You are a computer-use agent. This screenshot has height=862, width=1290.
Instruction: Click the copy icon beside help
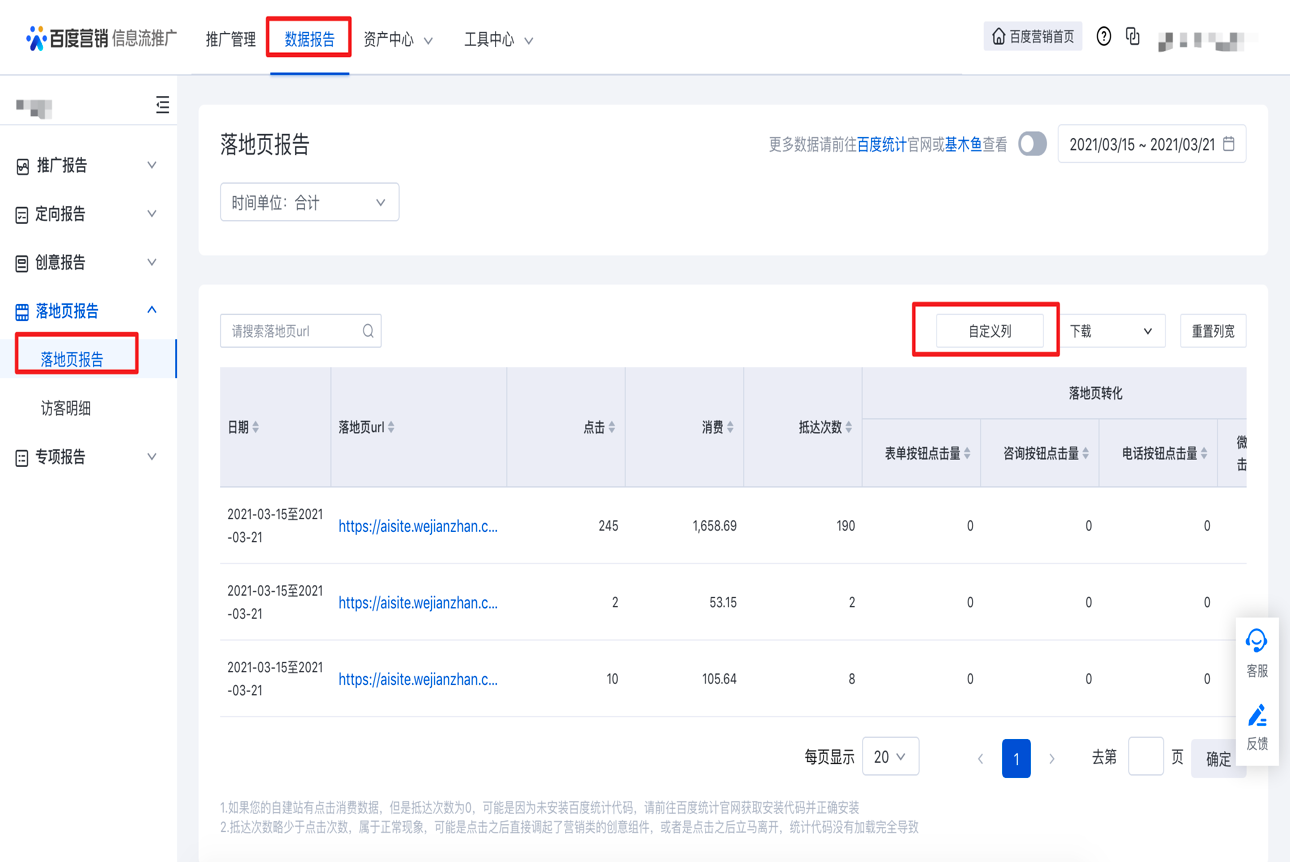[x=1132, y=37]
